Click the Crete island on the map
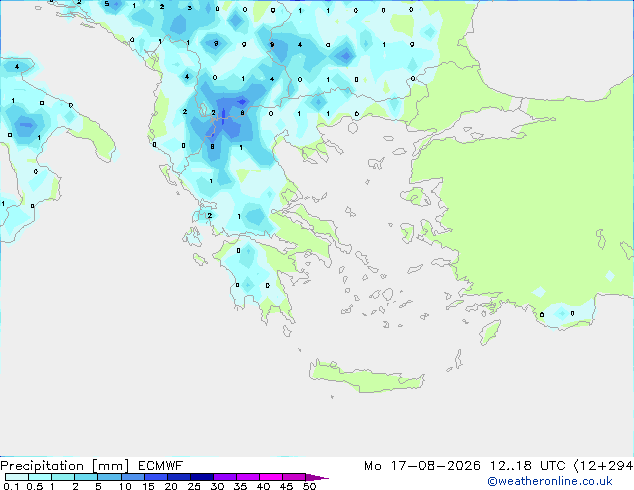Viewport: 634px width, 490px height. tap(366, 378)
